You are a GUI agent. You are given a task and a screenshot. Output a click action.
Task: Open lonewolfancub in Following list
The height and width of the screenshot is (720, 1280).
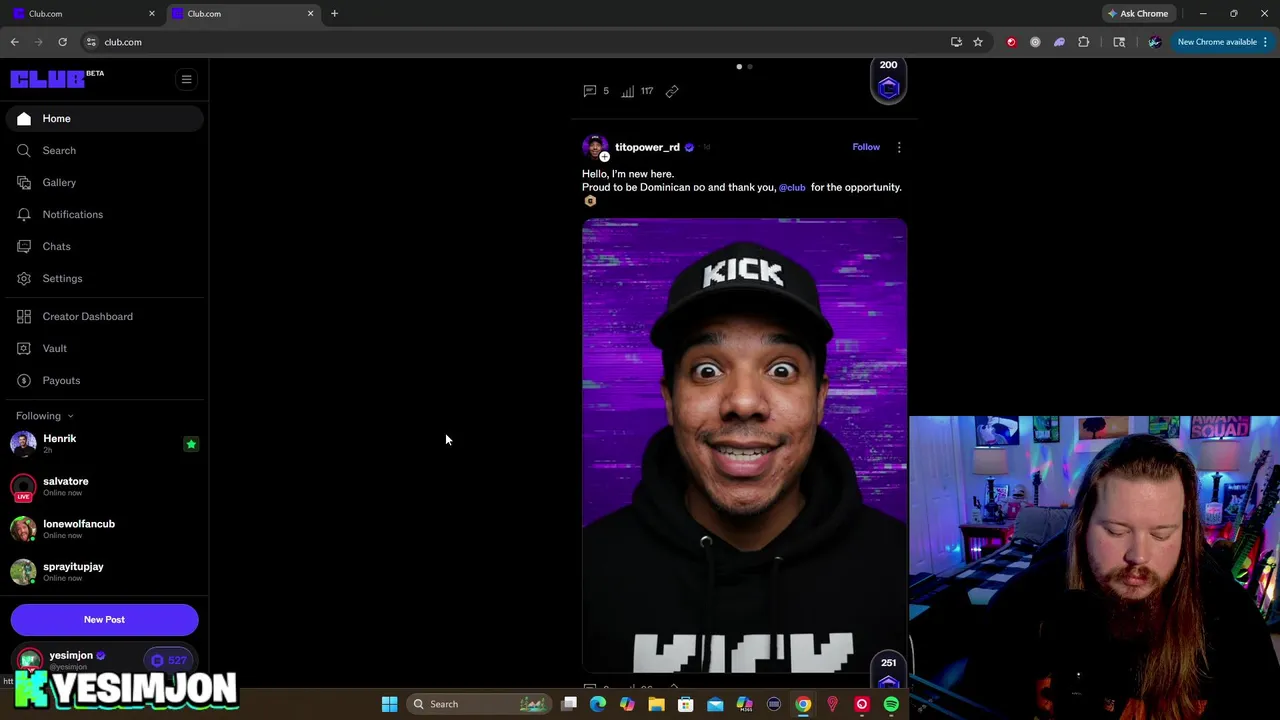coord(104,529)
